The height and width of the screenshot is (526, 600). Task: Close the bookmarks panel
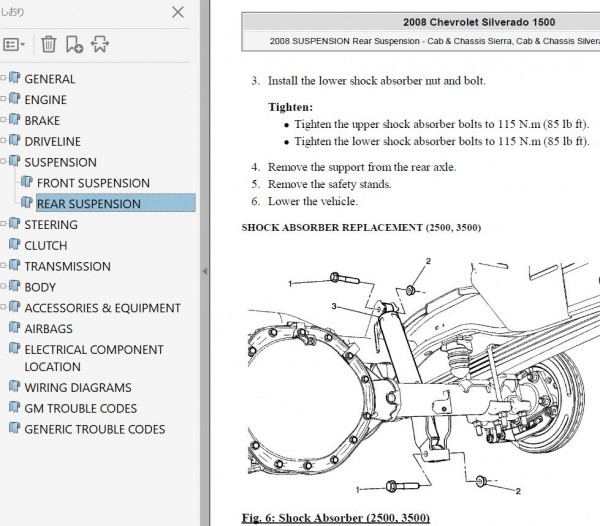tap(178, 12)
